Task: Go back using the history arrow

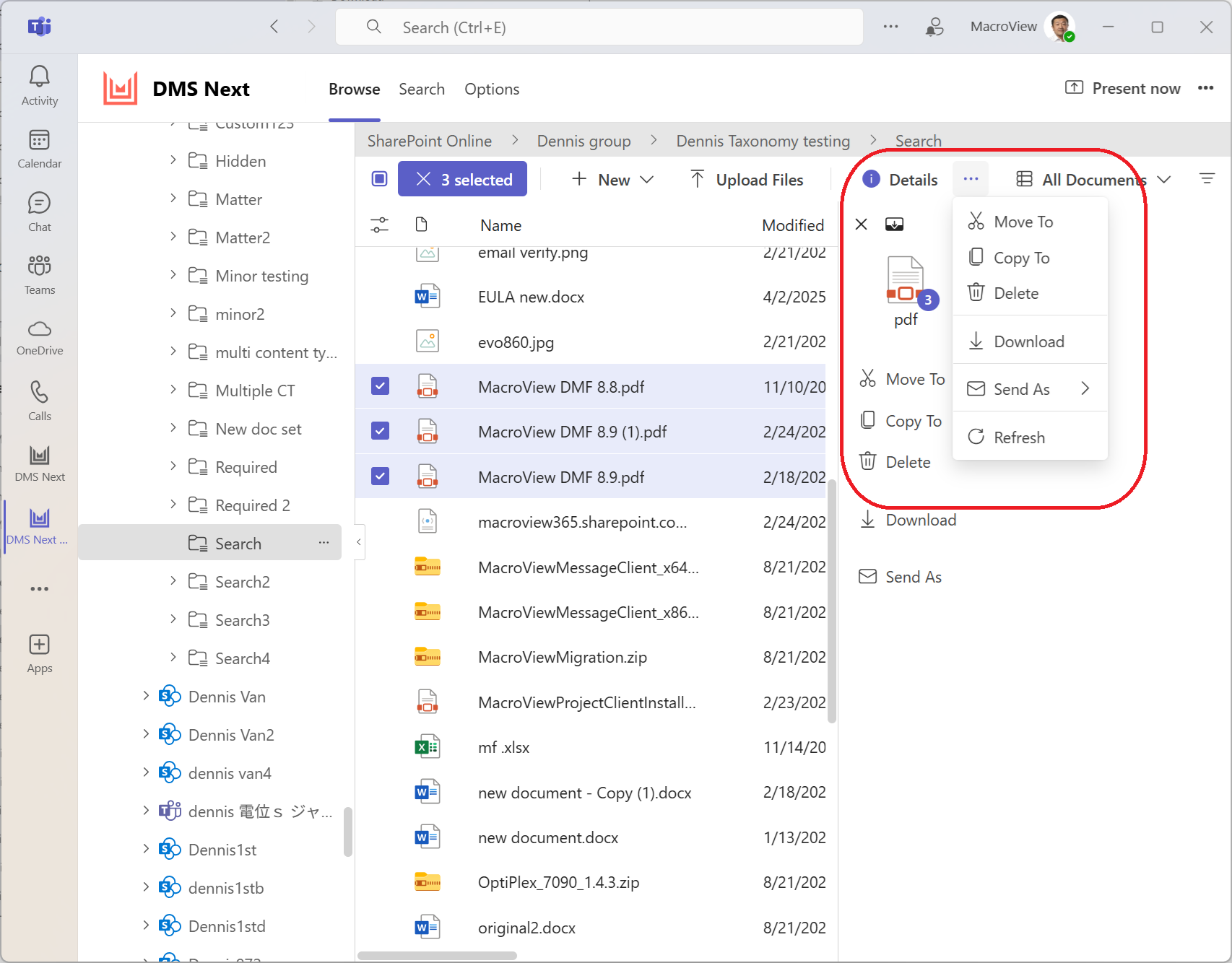Action: [x=274, y=27]
